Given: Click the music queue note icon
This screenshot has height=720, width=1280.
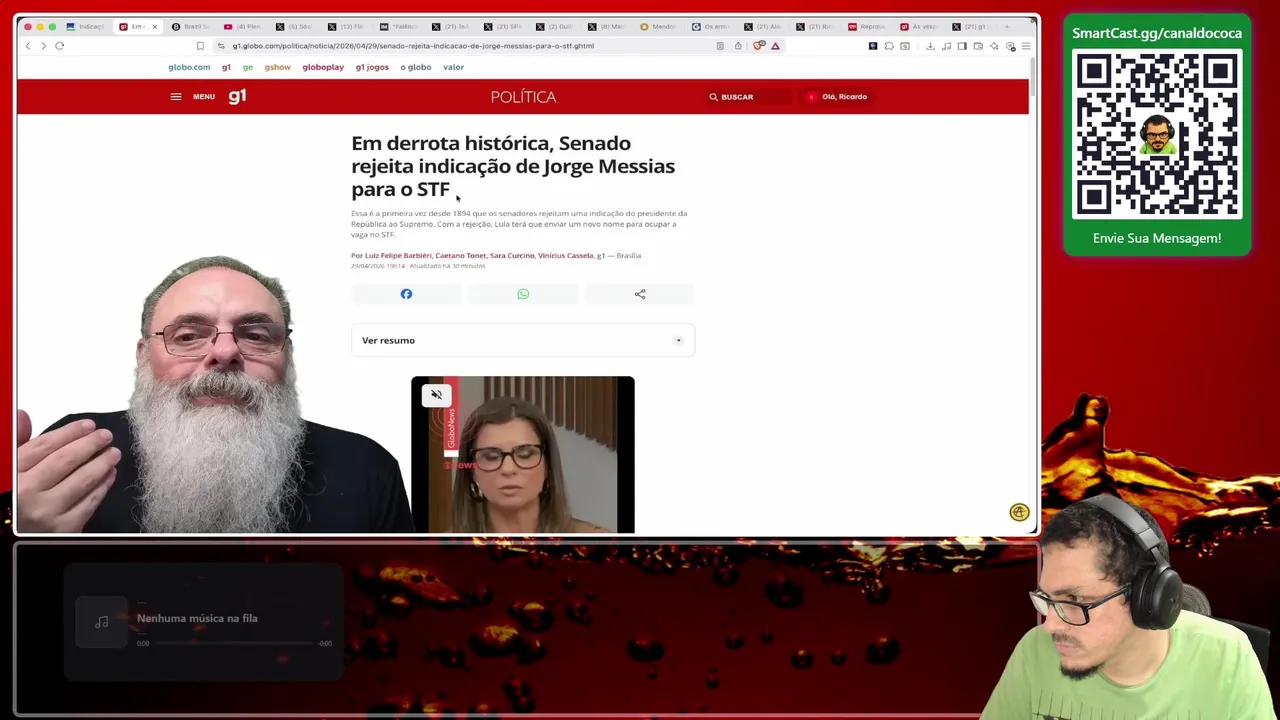Looking at the screenshot, I should [x=101, y=622].
